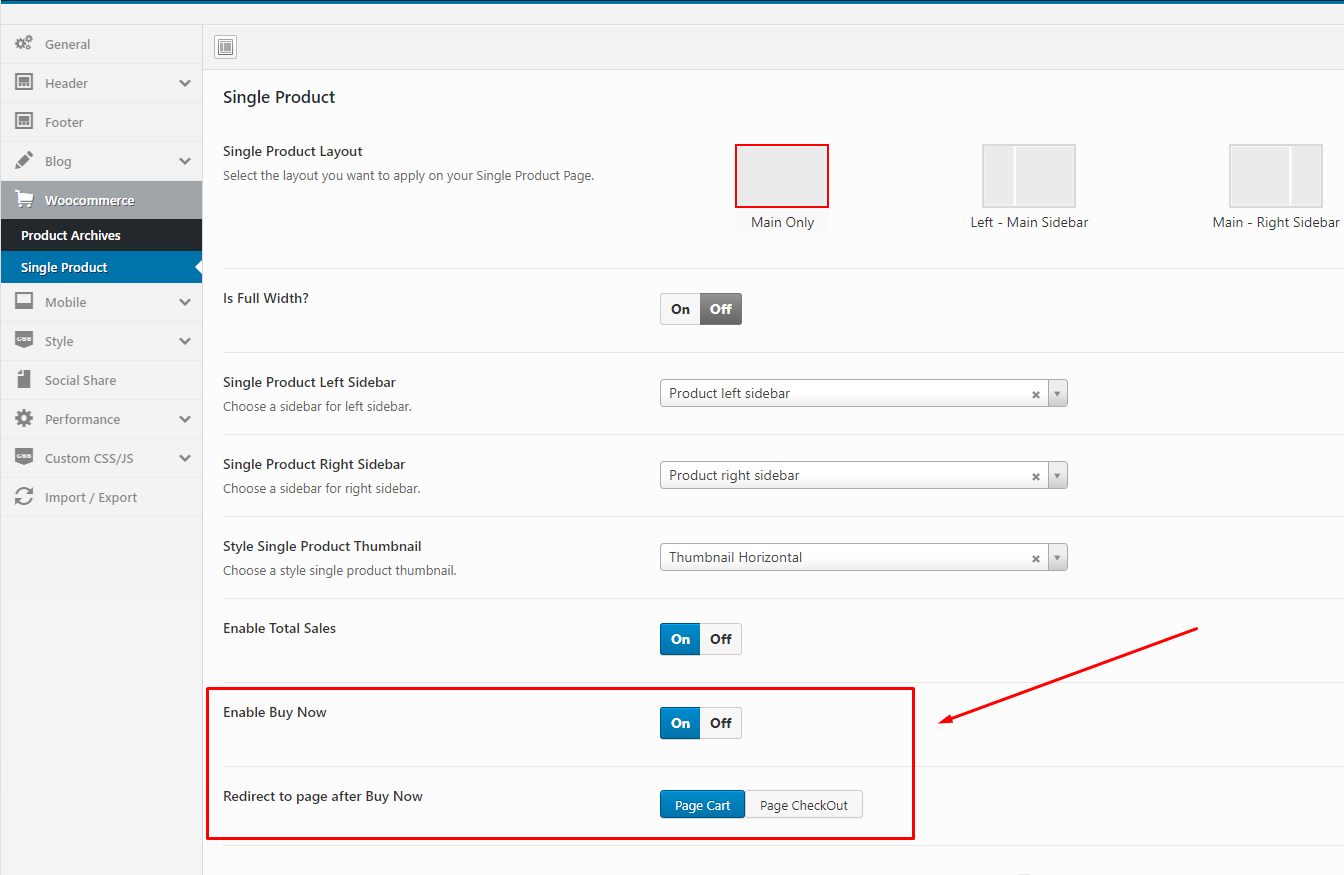Screen dimensions: 1344x875
Task: Select the Single Product submenu item
Action: (x=64, y=267)
